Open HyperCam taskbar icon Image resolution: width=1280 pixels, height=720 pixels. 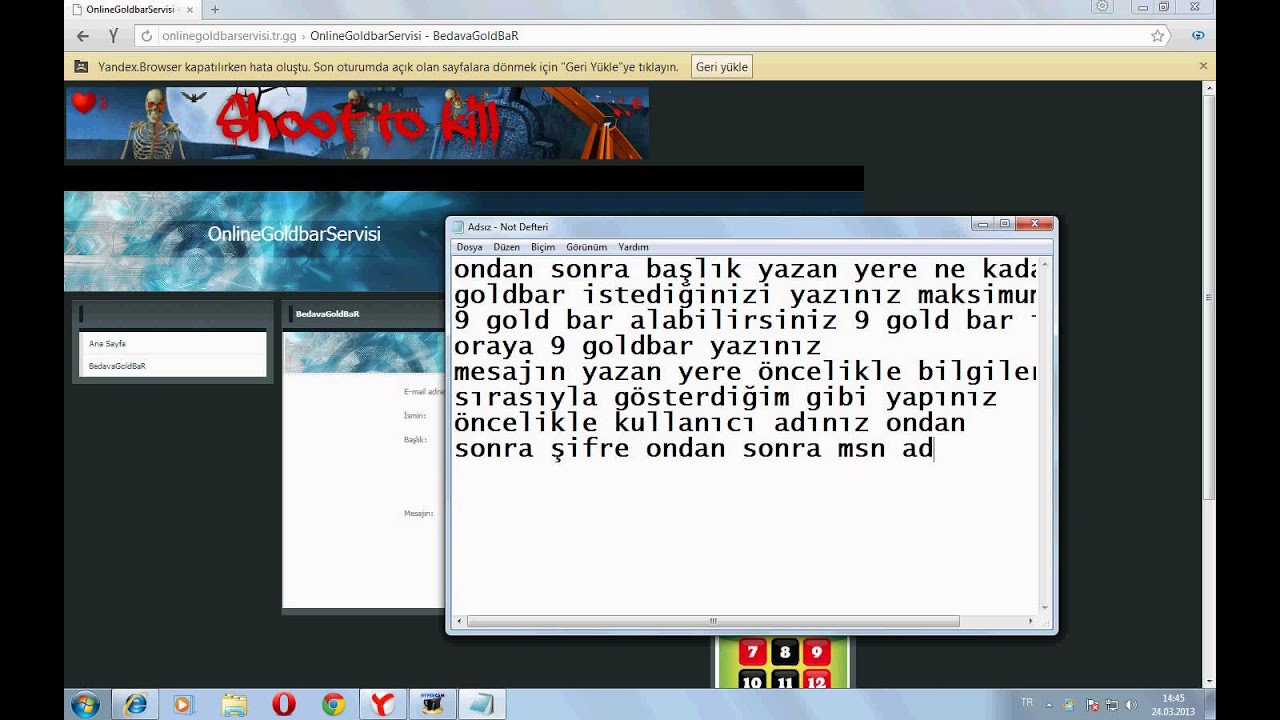433,704
